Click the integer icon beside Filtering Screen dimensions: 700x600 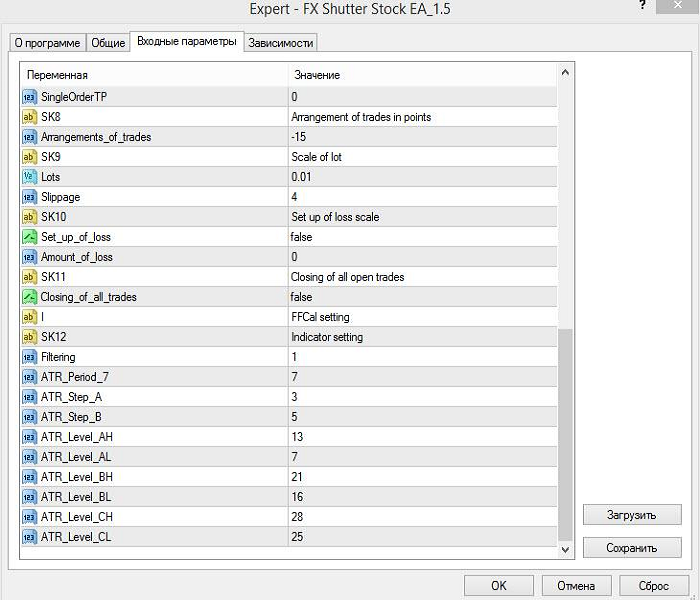tap(29, 357)
